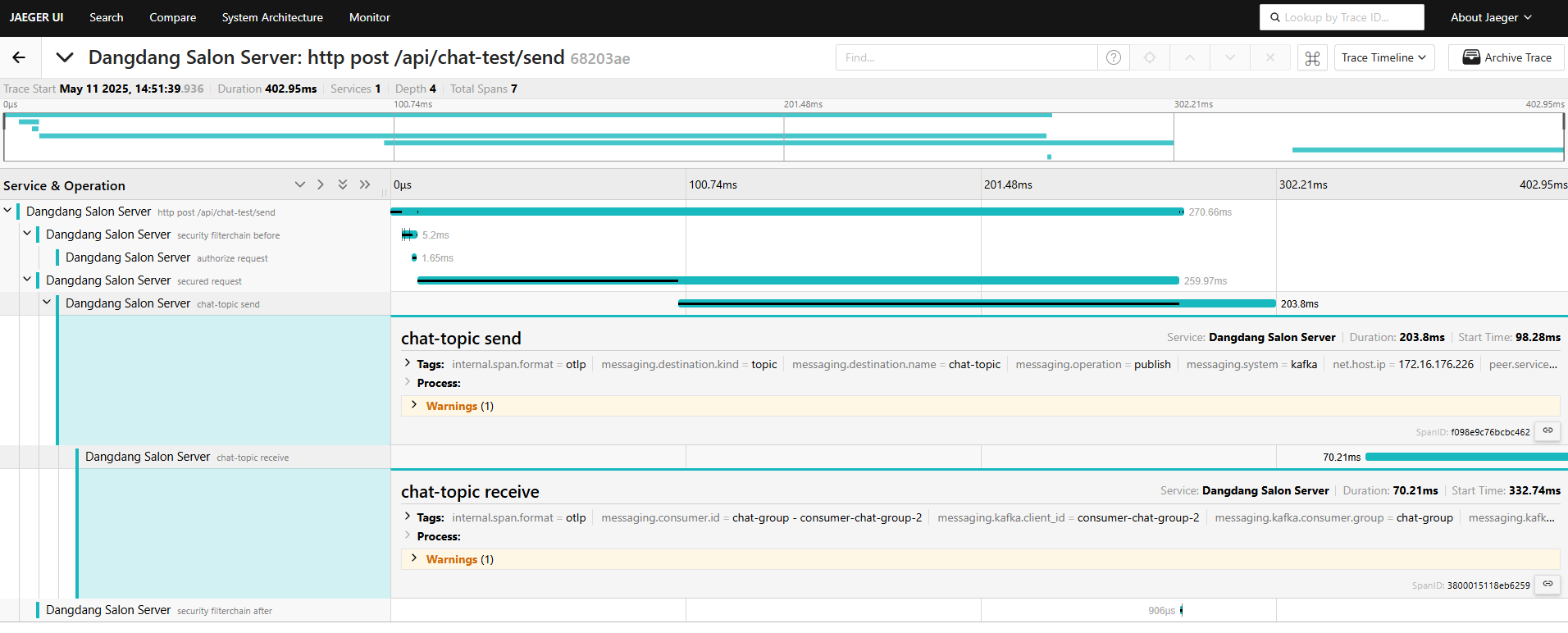The width and height of the screenshot is (1568, 633).
Task: Click the 203.8ms chat-topic send bar
Action: tap(977, 303)
